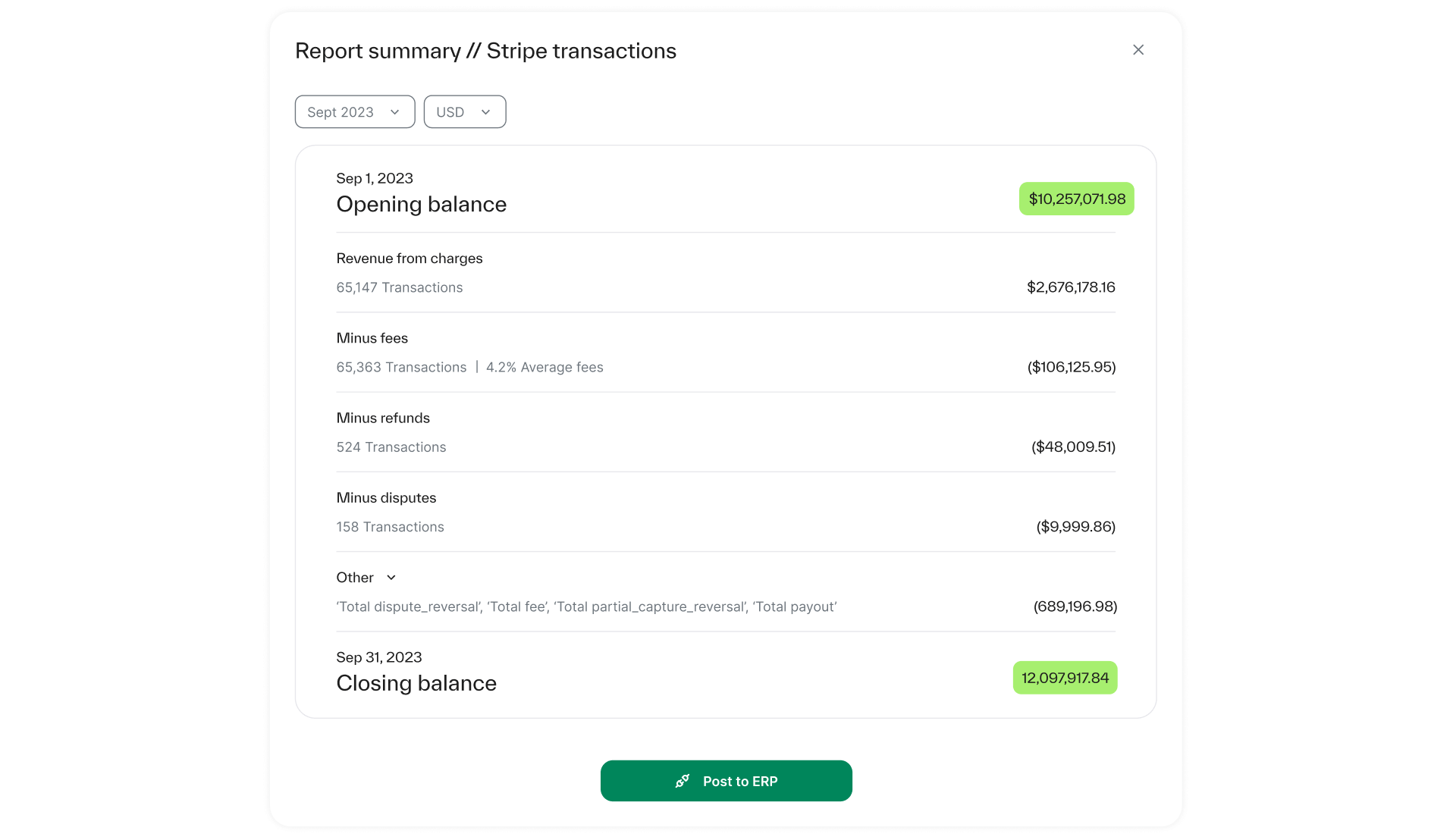This screenshot has width=1453, height=840.
Task: Click the ($106,125.95) fees amount
Action: click(1071, 367)
